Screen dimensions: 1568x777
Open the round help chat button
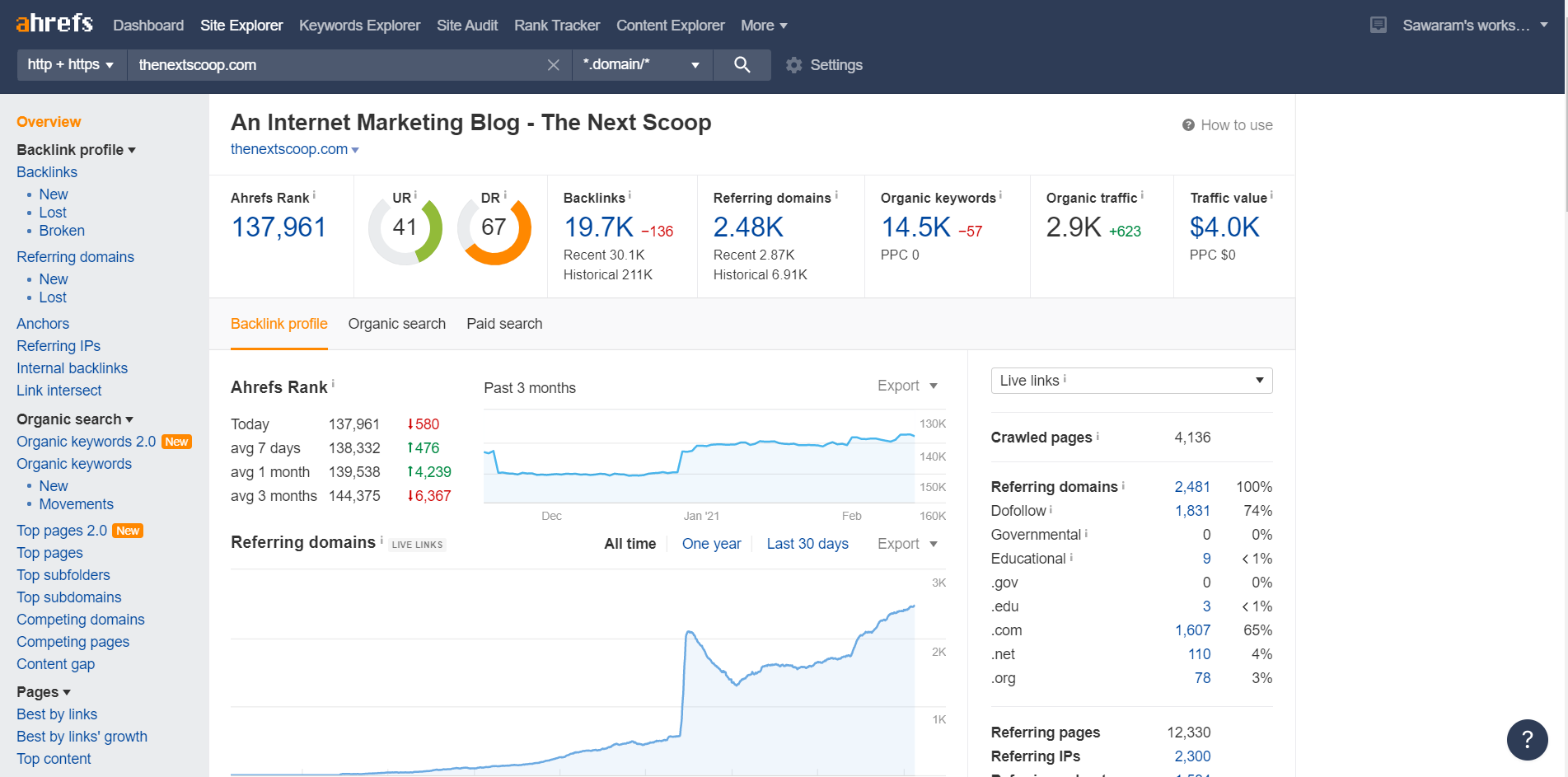(x=1527, y=739)
